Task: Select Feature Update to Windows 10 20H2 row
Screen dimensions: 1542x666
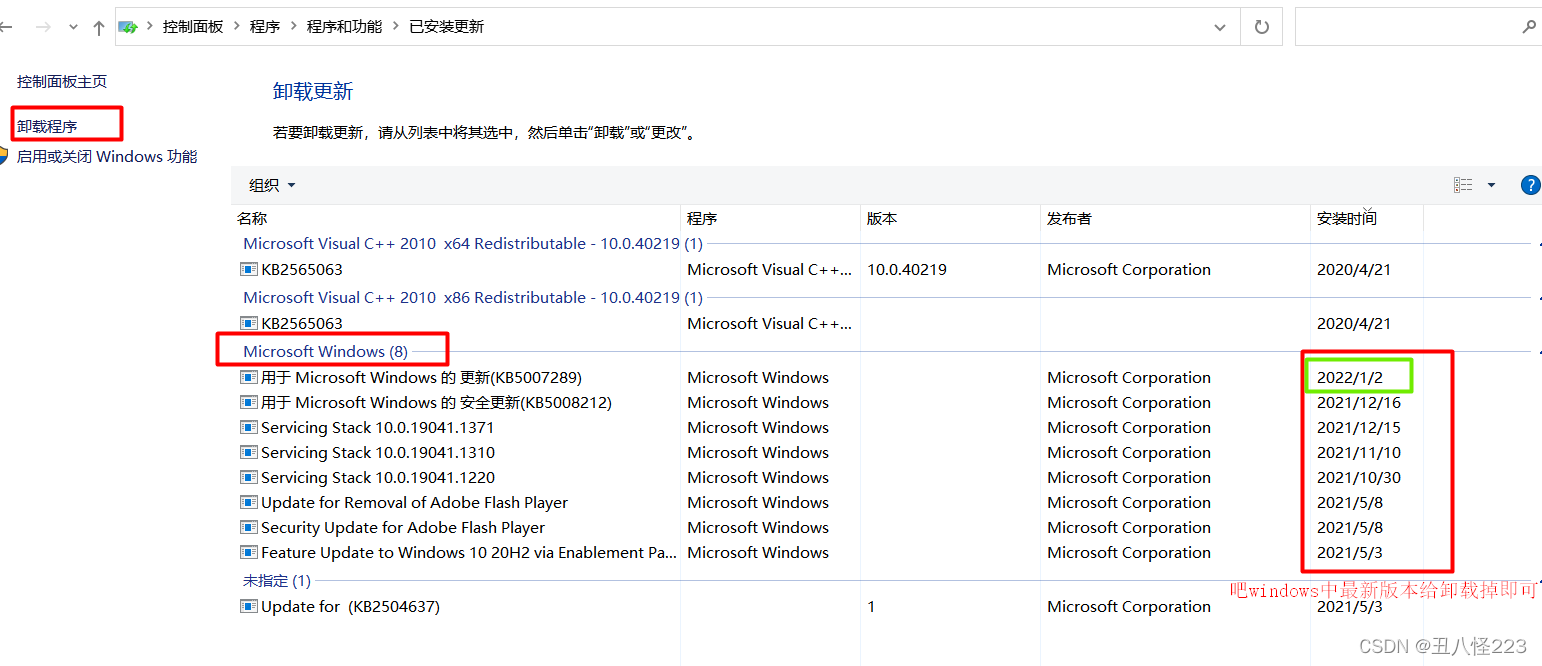Action: pos(469,552)
